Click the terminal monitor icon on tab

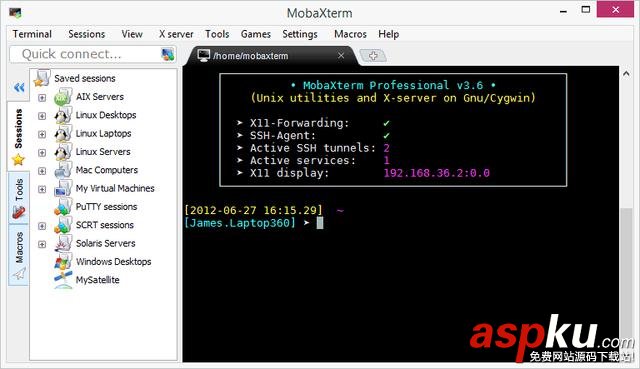click(203, 56)
